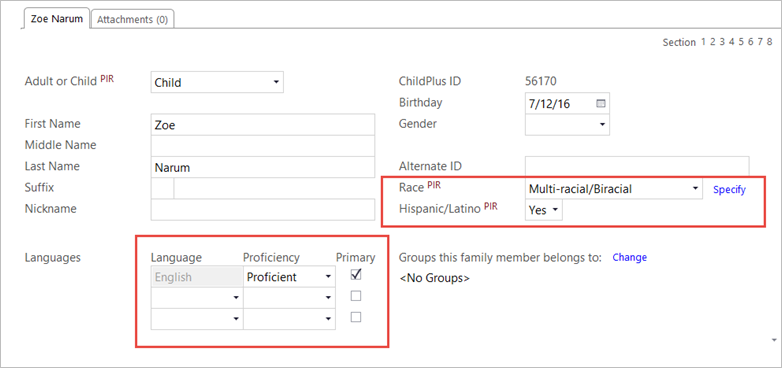Select a language in second row dropdown

[197, 298]
